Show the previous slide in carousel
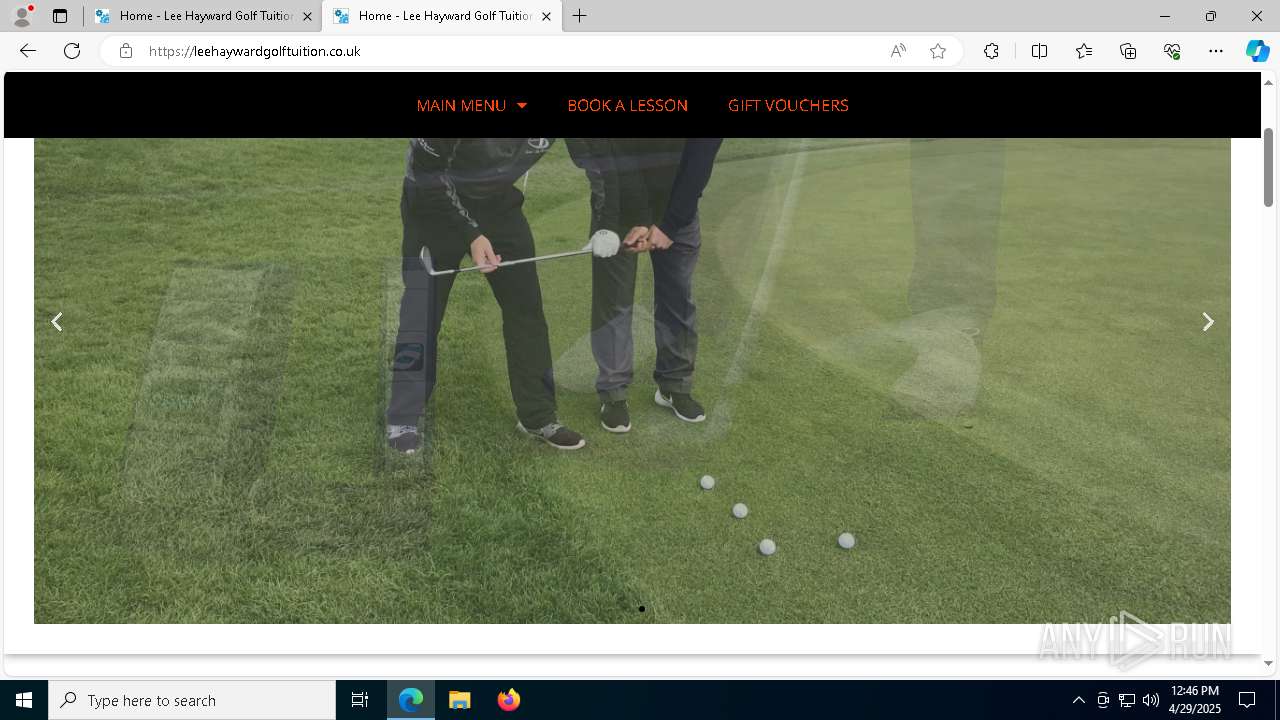Screen dimensions: 1280x720 [57, 321]
